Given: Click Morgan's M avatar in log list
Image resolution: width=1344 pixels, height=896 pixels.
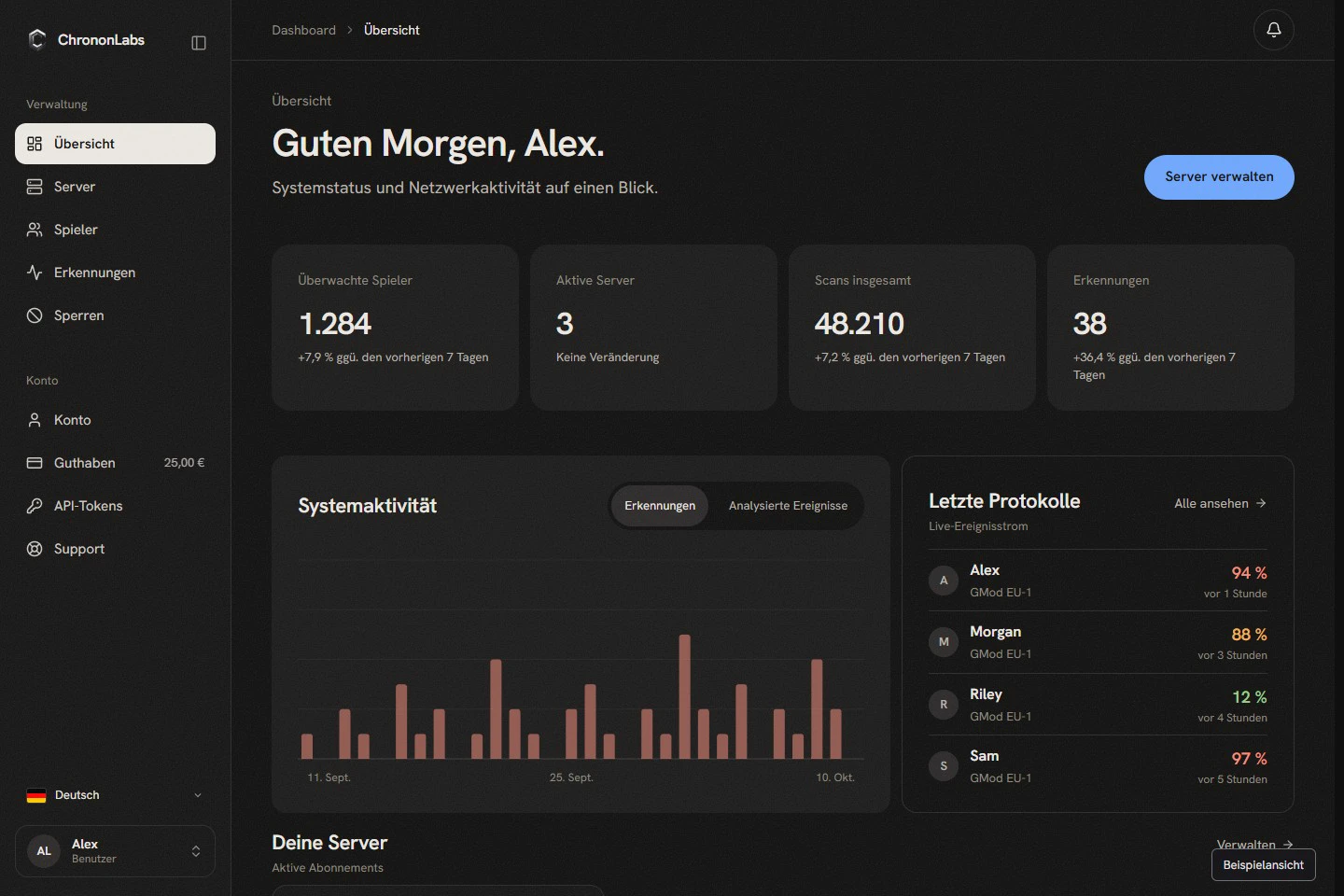Looking at the screenshot, I should coord(944,642).
